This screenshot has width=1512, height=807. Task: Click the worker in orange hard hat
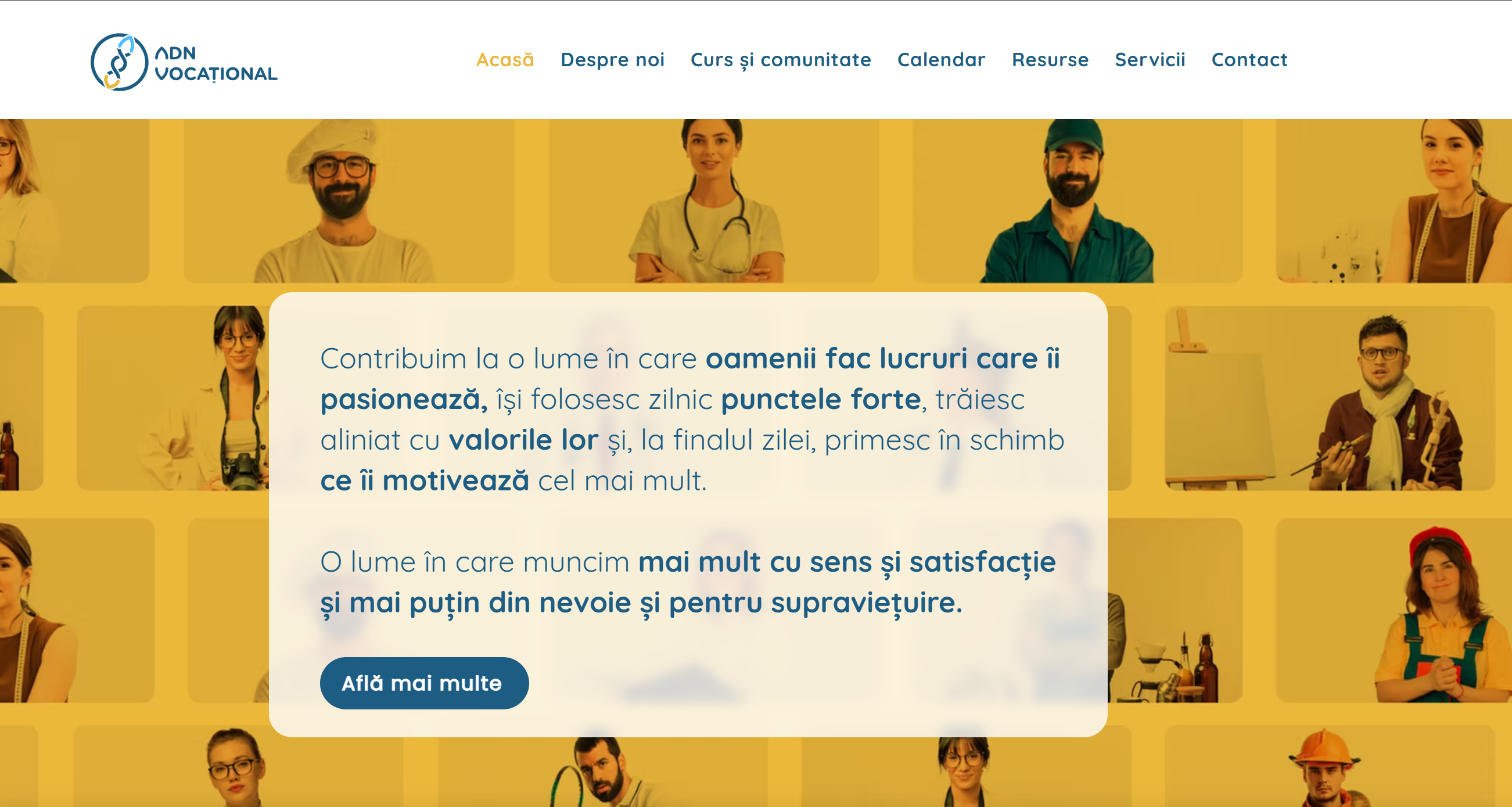point(1330,766)
